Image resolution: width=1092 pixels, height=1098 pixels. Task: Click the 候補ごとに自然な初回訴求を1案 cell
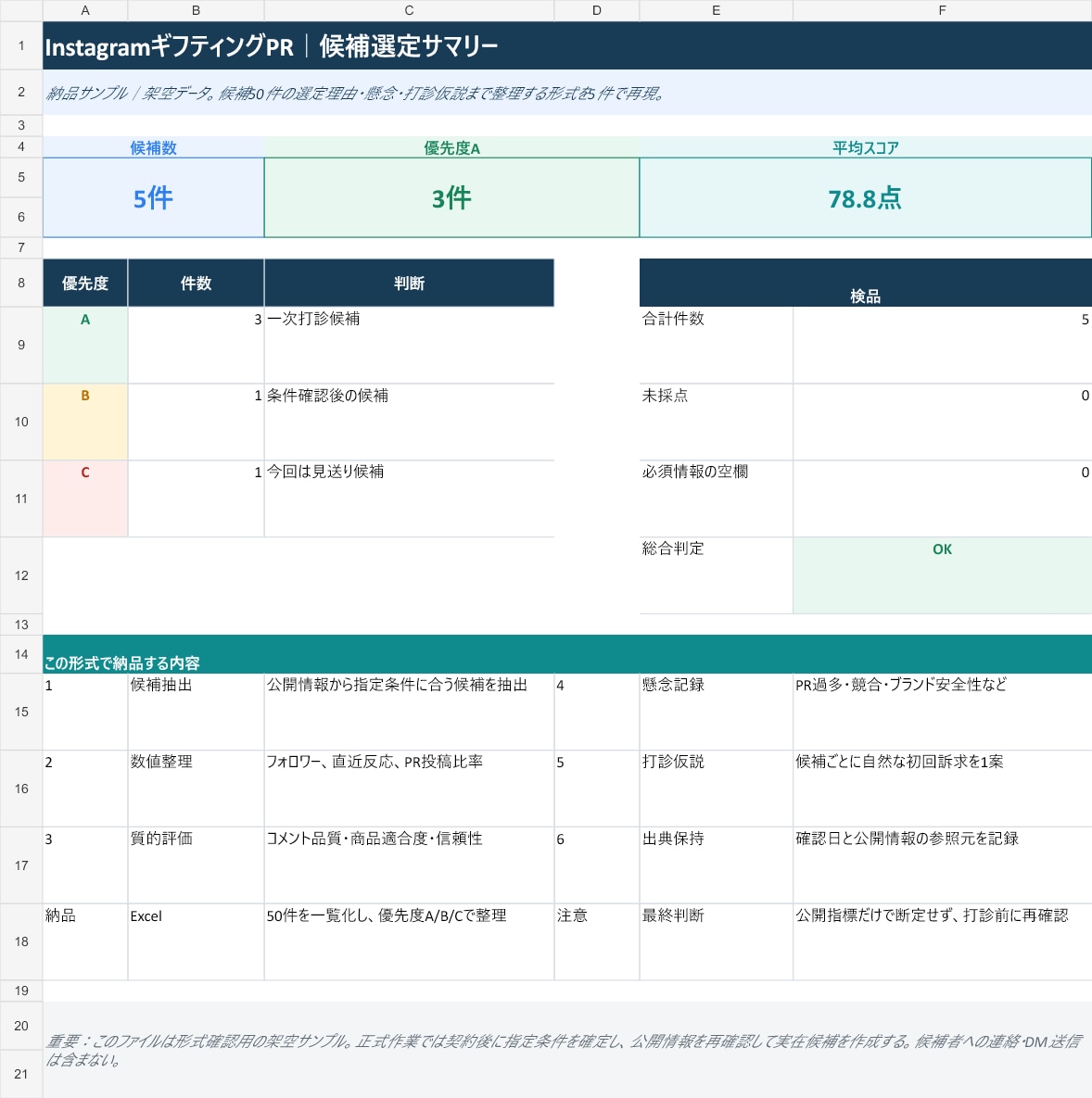point(942,789)
